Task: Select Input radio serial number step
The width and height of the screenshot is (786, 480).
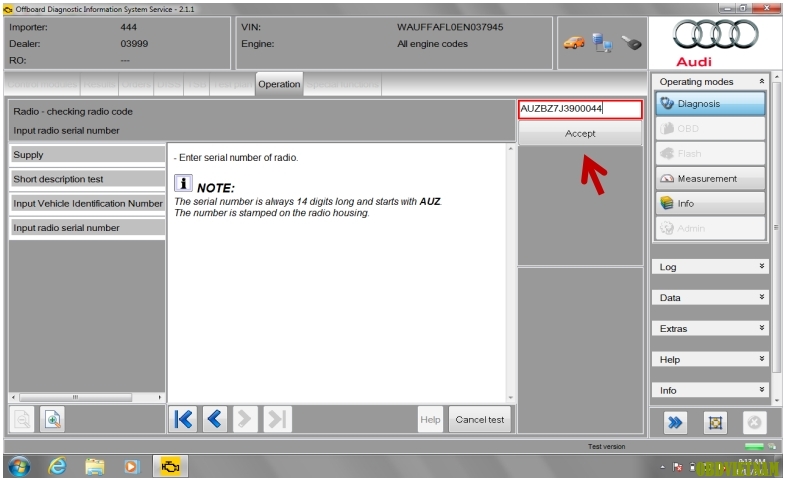Action: (87, 227)
